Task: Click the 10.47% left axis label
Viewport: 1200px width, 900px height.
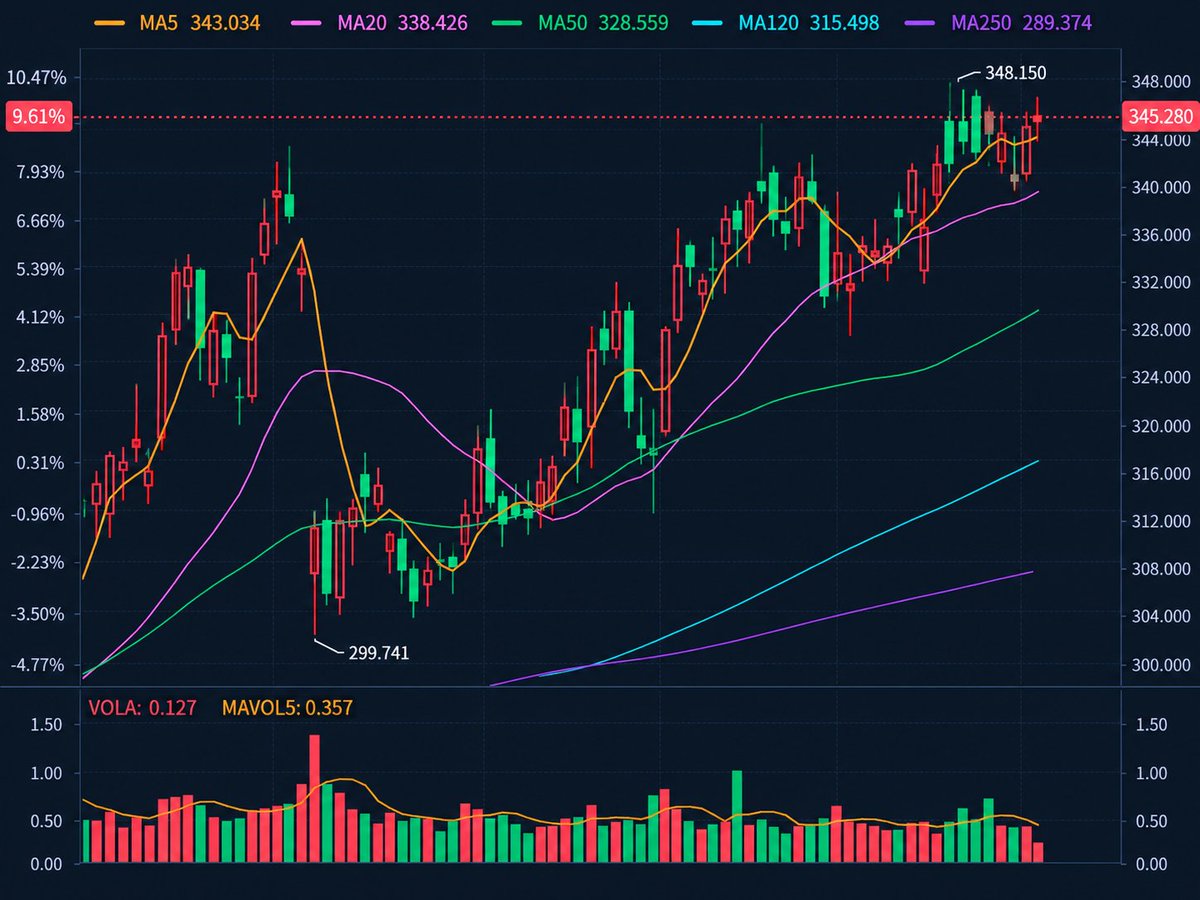Action: 36,78
